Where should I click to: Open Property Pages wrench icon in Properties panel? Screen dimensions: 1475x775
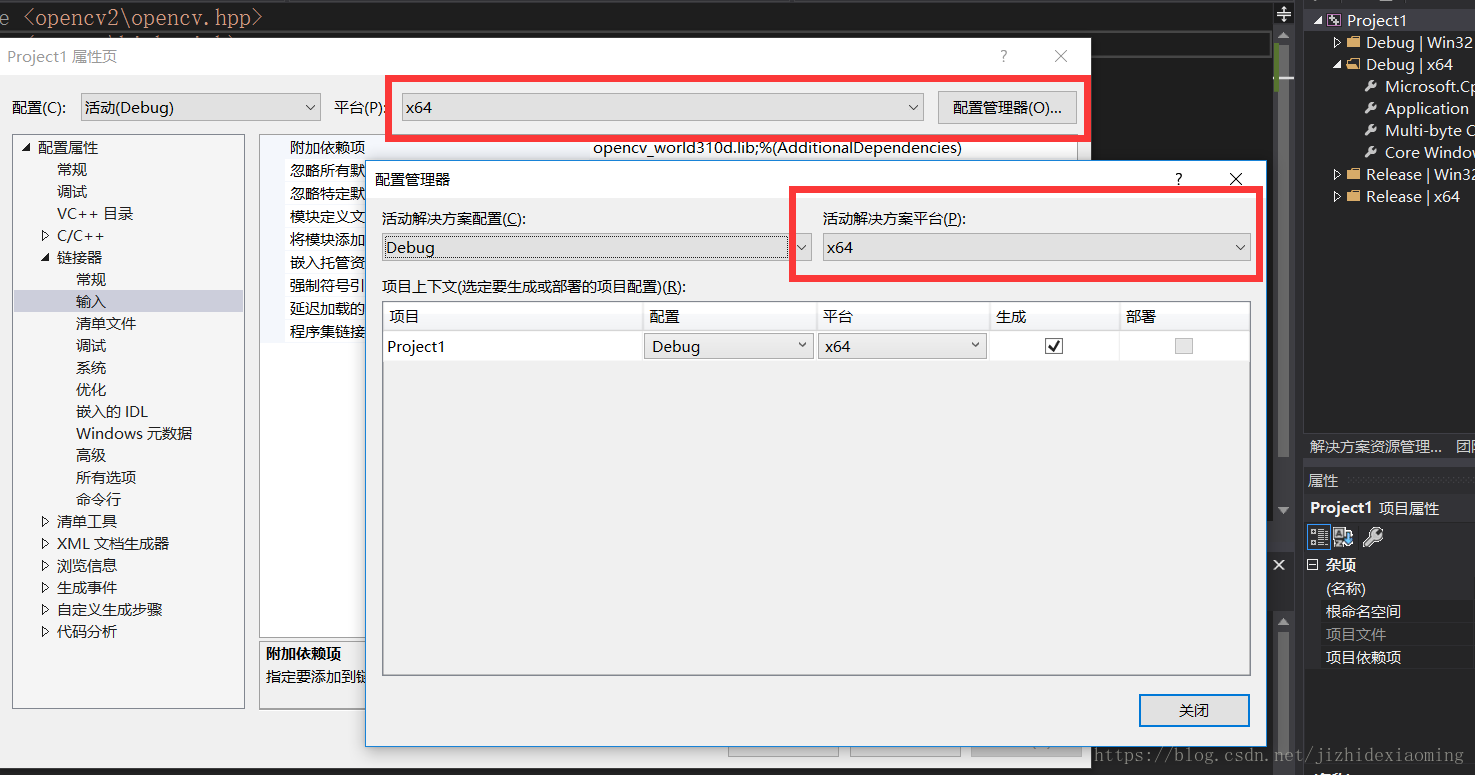tap(1373, 537)
